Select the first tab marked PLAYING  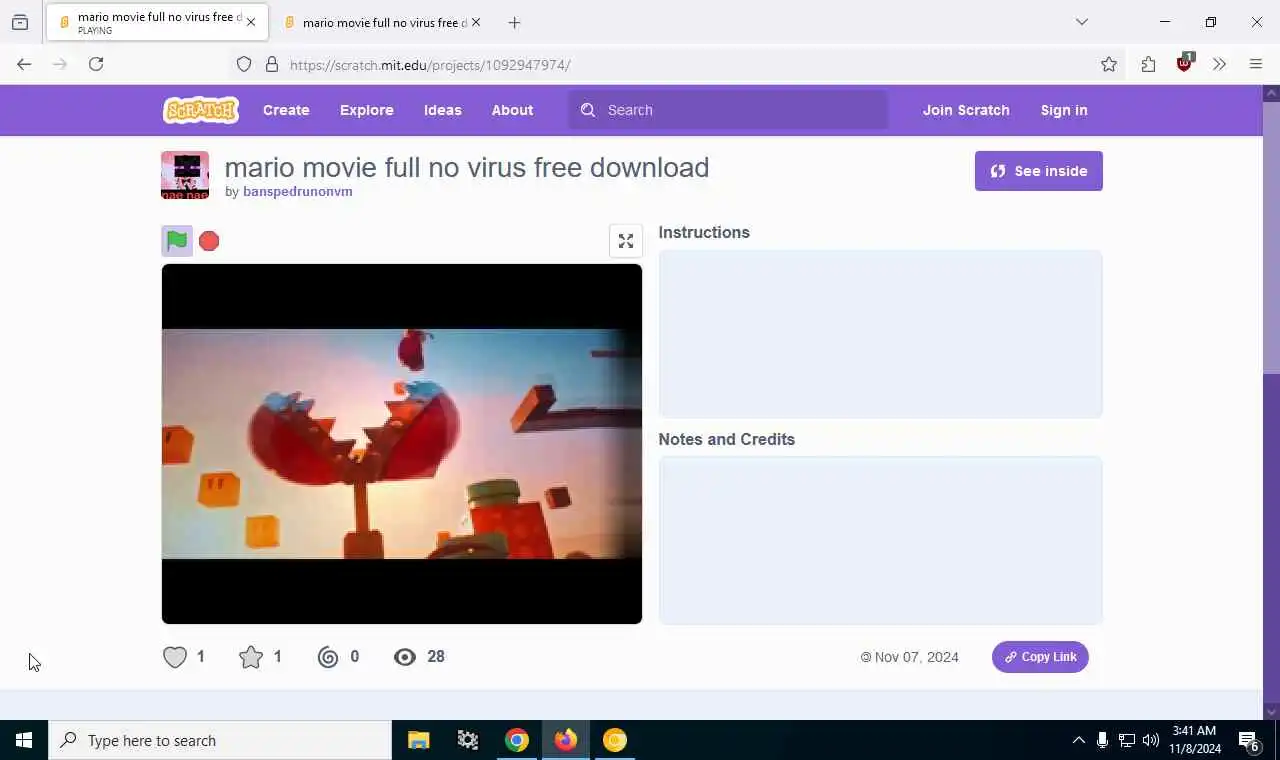pyautogui.click(x=157, y=22)
